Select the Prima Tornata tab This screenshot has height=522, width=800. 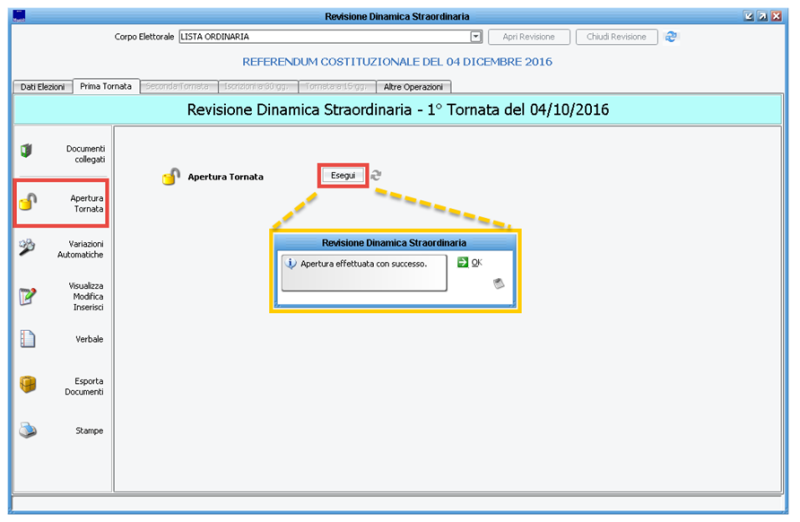point(106,86)
